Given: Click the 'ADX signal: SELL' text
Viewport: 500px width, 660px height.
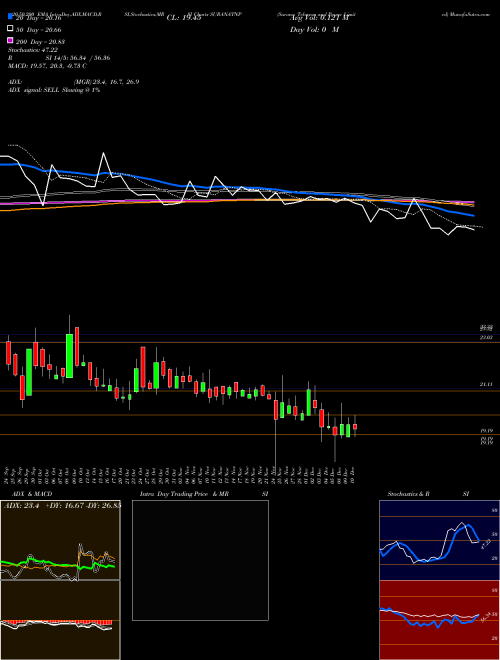Looking at the screenshot, I should point(34,90).
